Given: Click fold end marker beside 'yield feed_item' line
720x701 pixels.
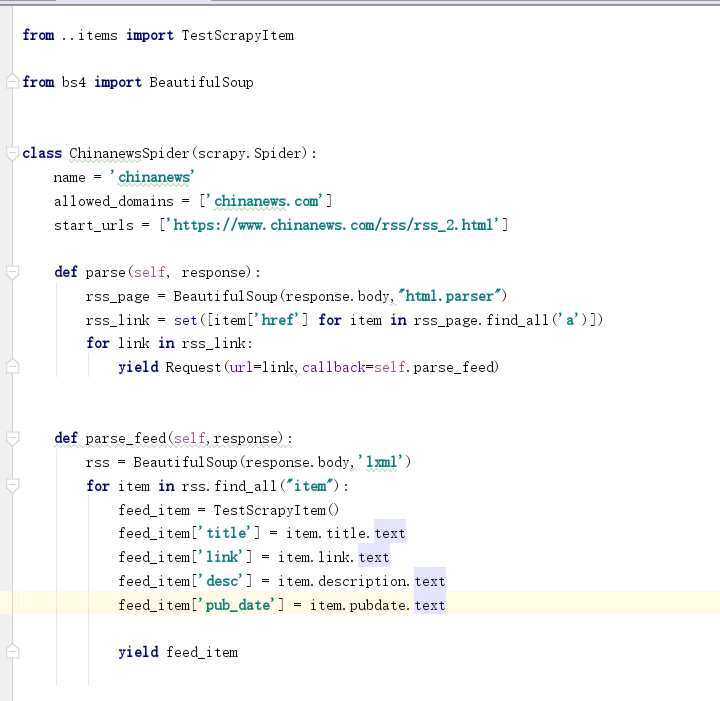Looking at the screenshot, I should pyautogui.click(x=12, y=651).
